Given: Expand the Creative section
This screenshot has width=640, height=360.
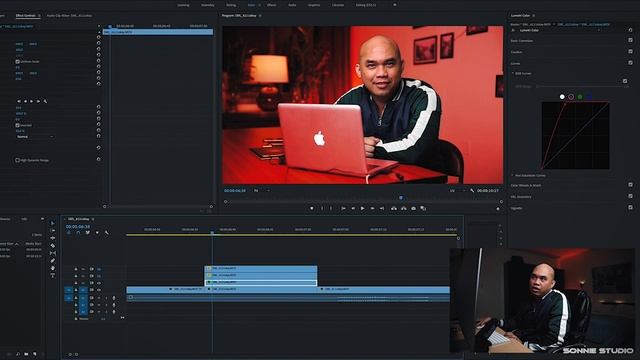Looking at the screenshot, I should [x=516, y=52].
